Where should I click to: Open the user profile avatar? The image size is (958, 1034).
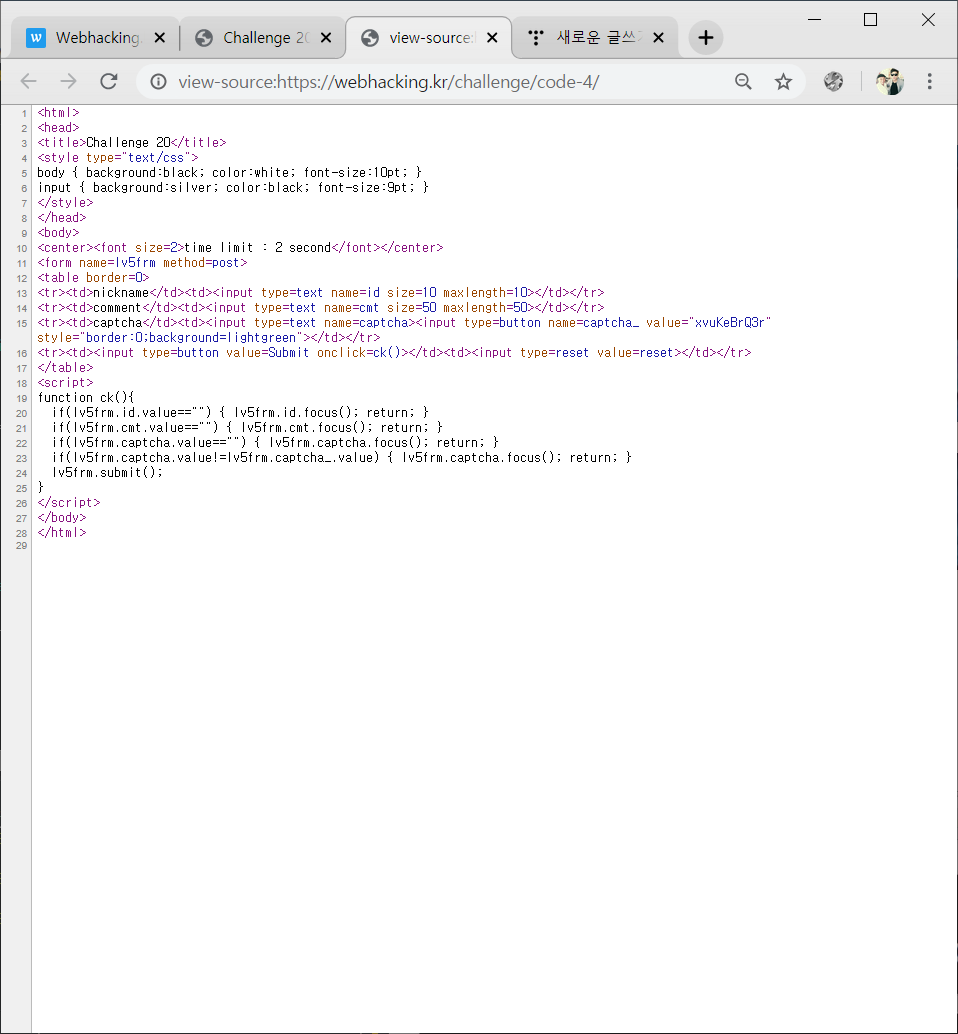pyautogui.click(x=890, y=82)
